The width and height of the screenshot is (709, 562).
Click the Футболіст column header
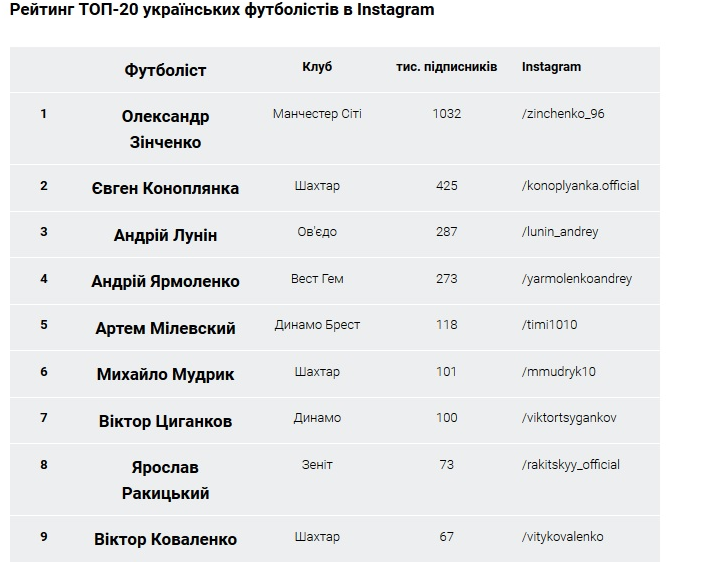click(166, 70)
